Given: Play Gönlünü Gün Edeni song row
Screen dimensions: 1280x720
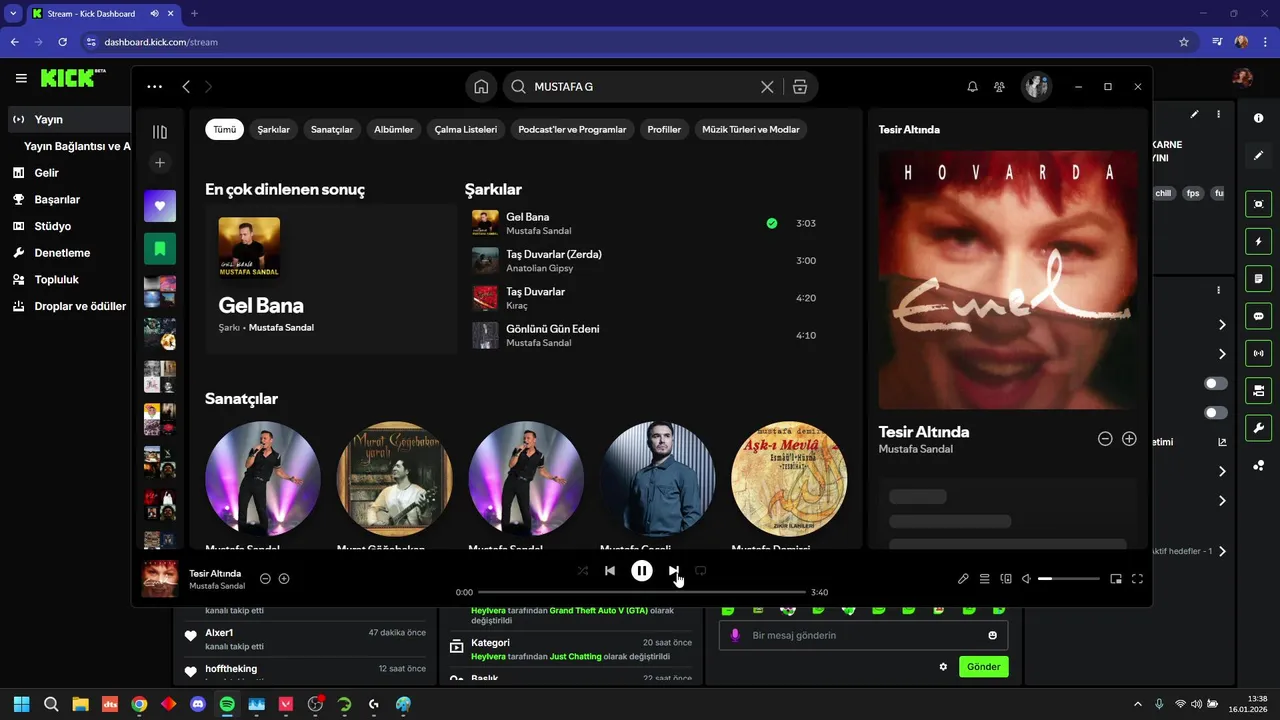Looking at the screenshot, I should pos(646,335).
